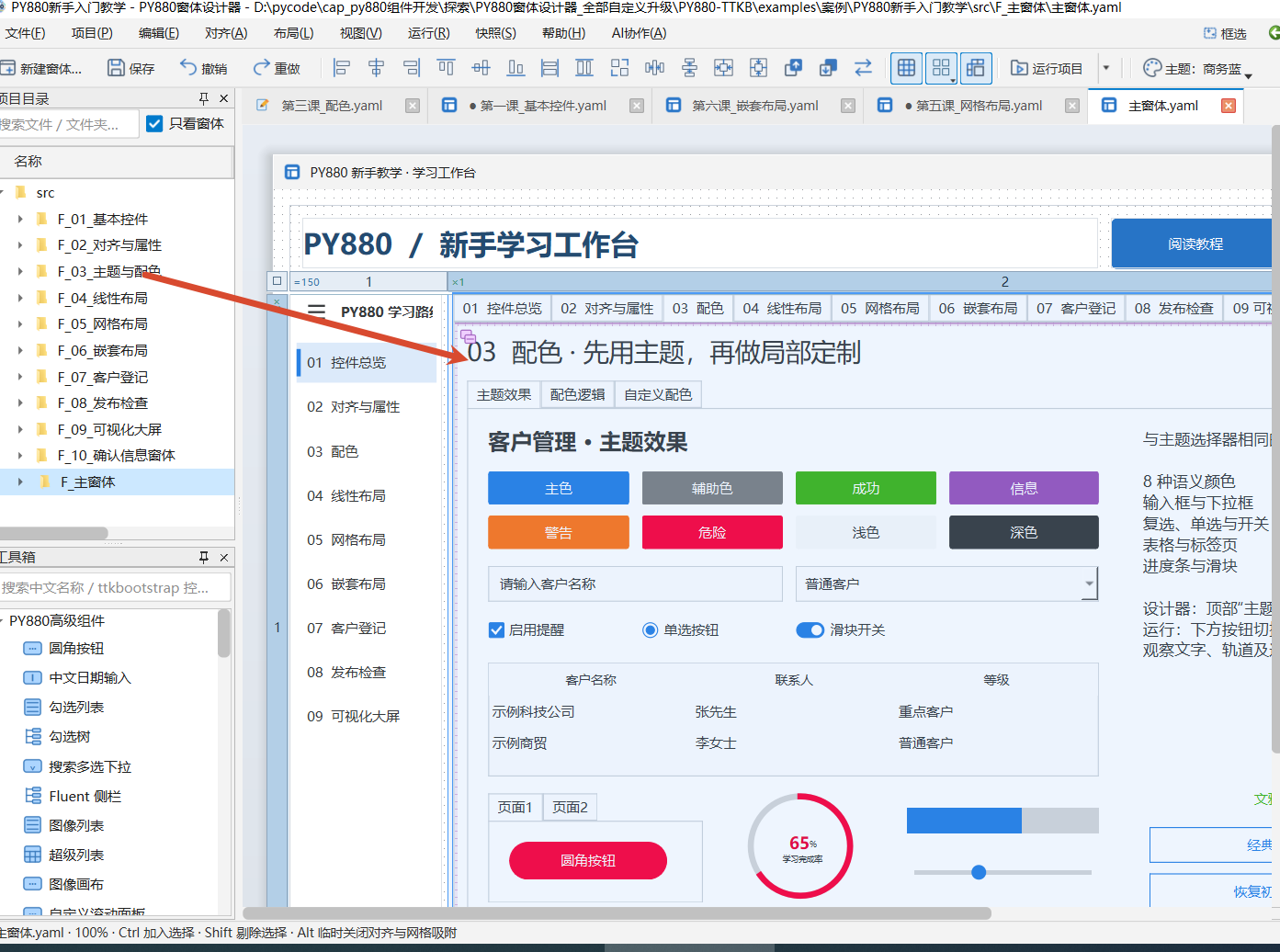The image size is (1280, 952).
Task: Click the 请输入客户名称 input field
Action: (635, 584)
